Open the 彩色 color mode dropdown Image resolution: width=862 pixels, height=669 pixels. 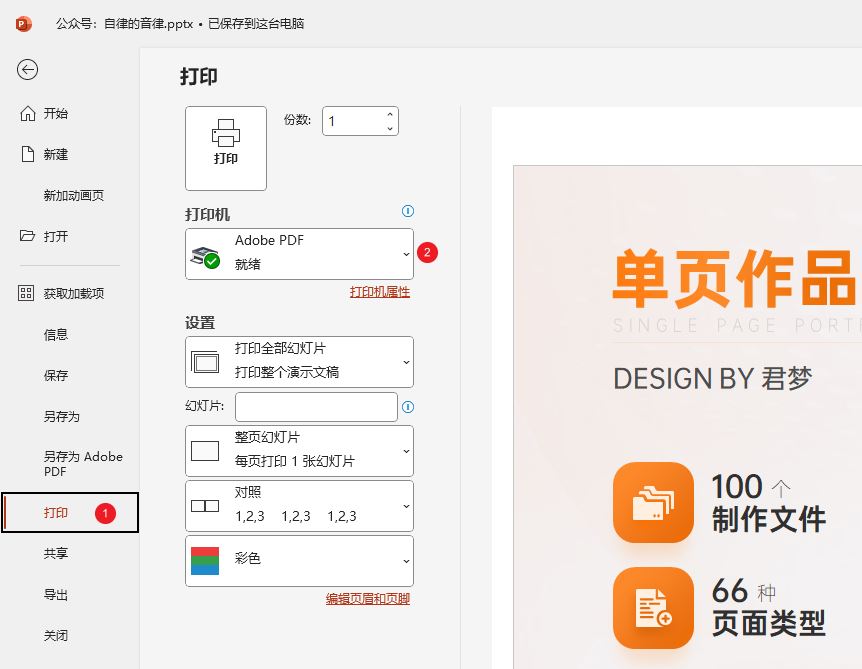[299, 560]
